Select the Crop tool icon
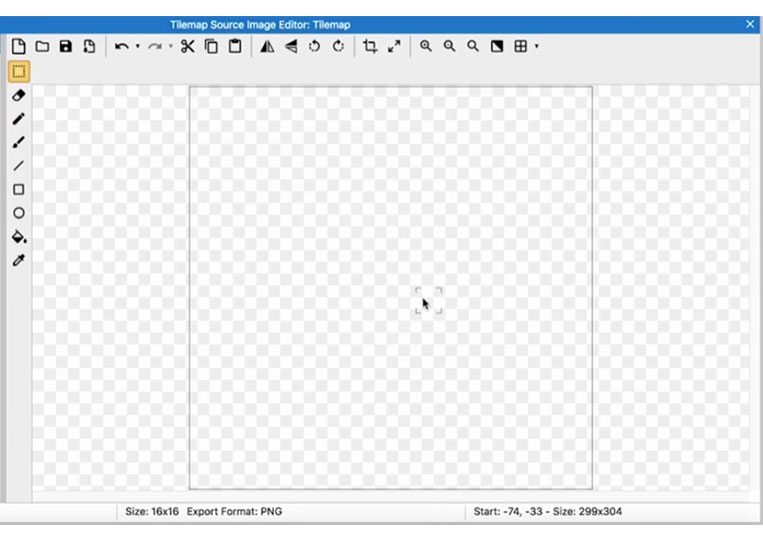This screenshot has width=763, height=541. [370, 46]
